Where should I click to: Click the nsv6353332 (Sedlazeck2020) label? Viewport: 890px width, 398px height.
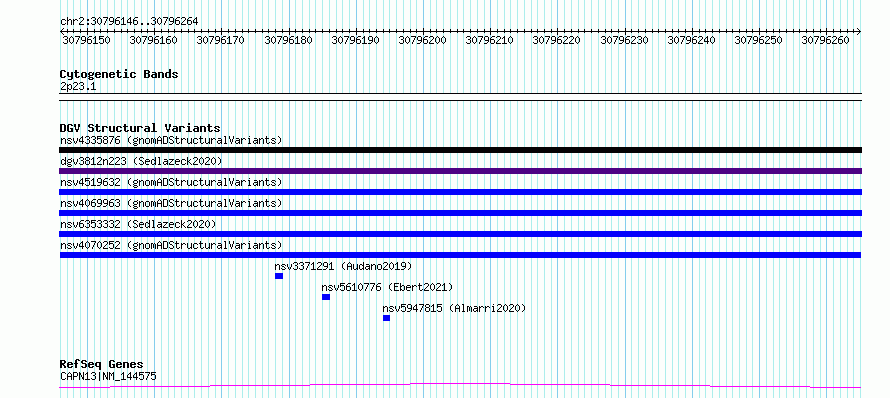tap(138, 224)
